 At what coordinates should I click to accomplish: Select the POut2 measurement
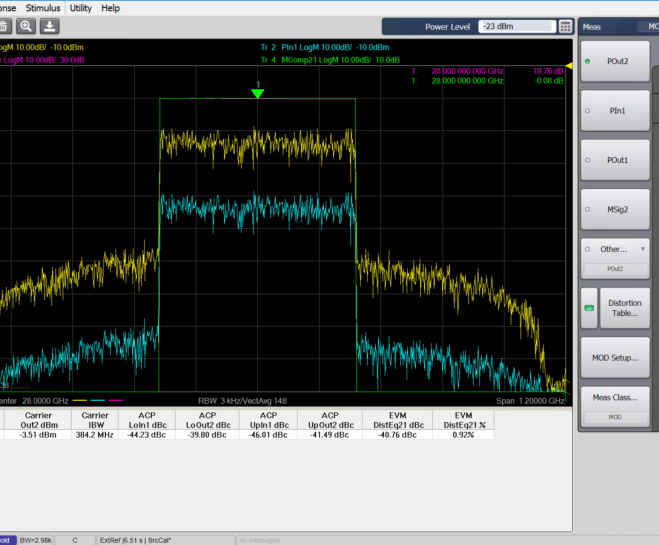click(x=615, y=61)
